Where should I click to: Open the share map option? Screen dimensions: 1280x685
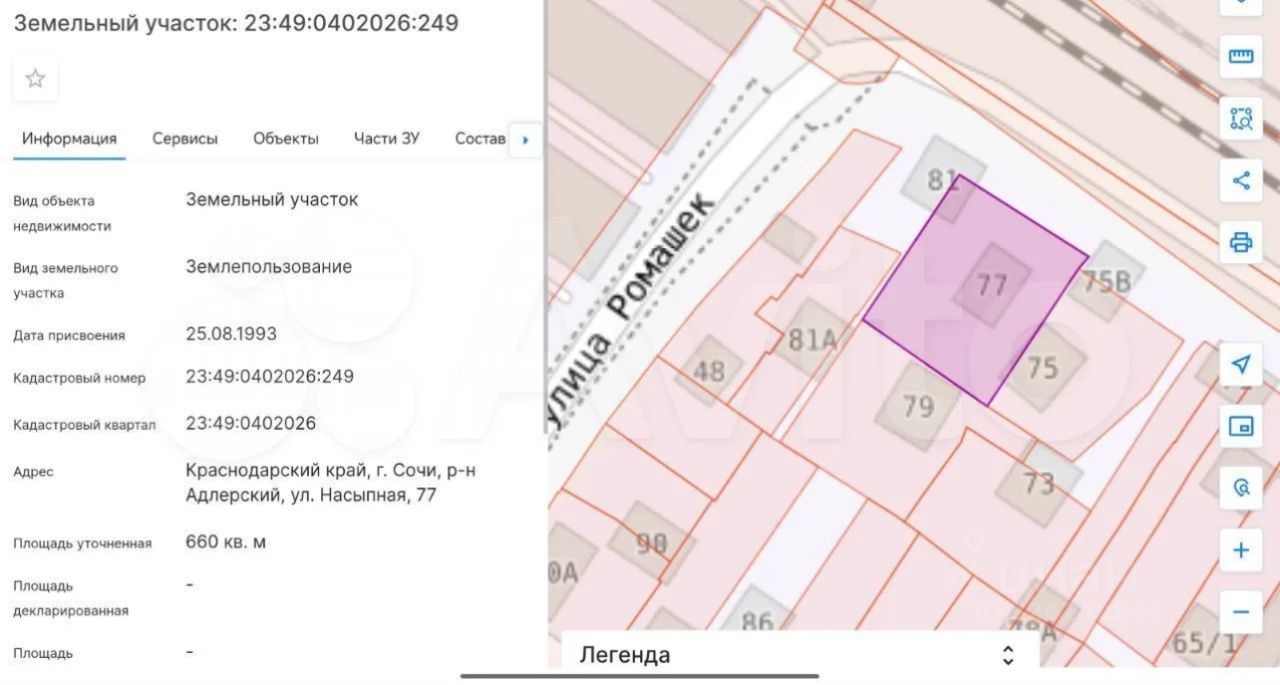(1241, 181)
